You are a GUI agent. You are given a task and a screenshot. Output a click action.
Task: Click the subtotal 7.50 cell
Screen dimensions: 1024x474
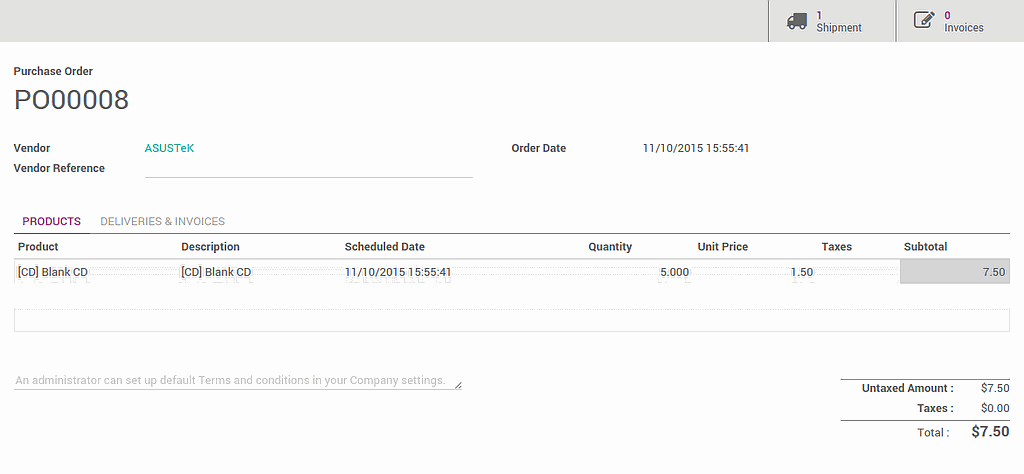coord(954,272)
